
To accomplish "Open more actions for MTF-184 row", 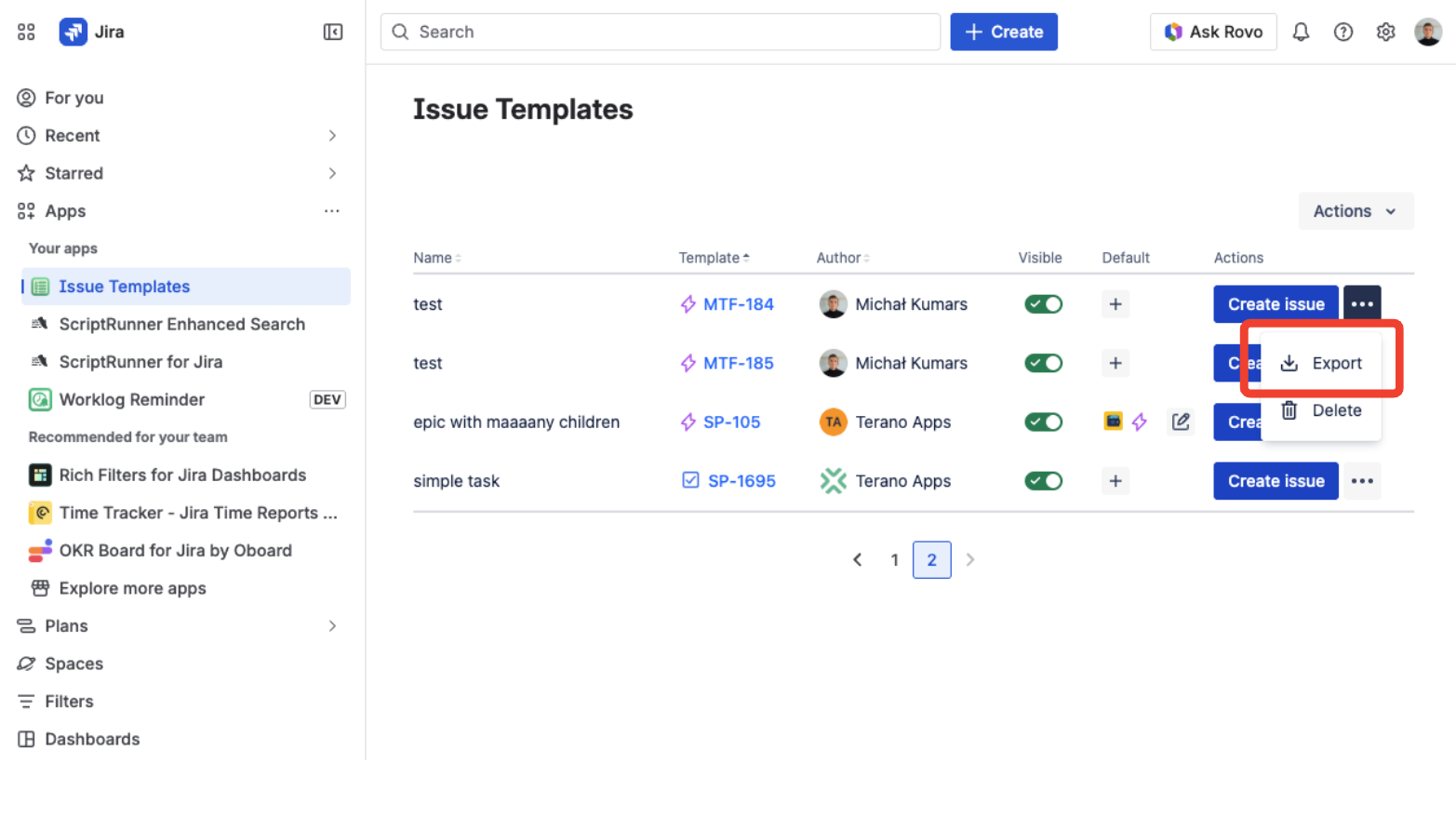I will (x=1362, y=304).
